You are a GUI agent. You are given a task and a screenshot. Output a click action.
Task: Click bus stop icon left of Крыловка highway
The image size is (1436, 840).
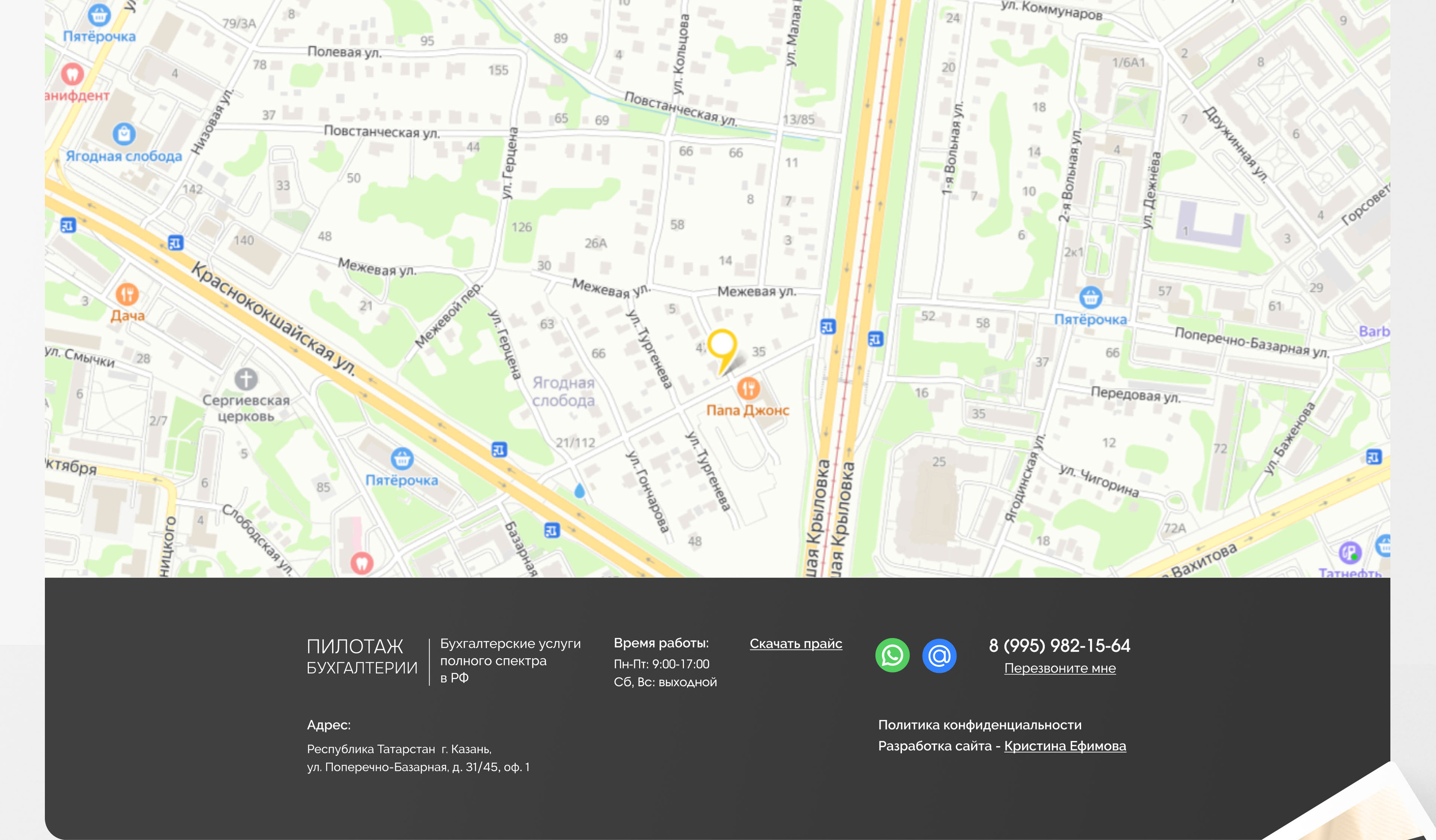pyautogui.click(x=827, y=327)
